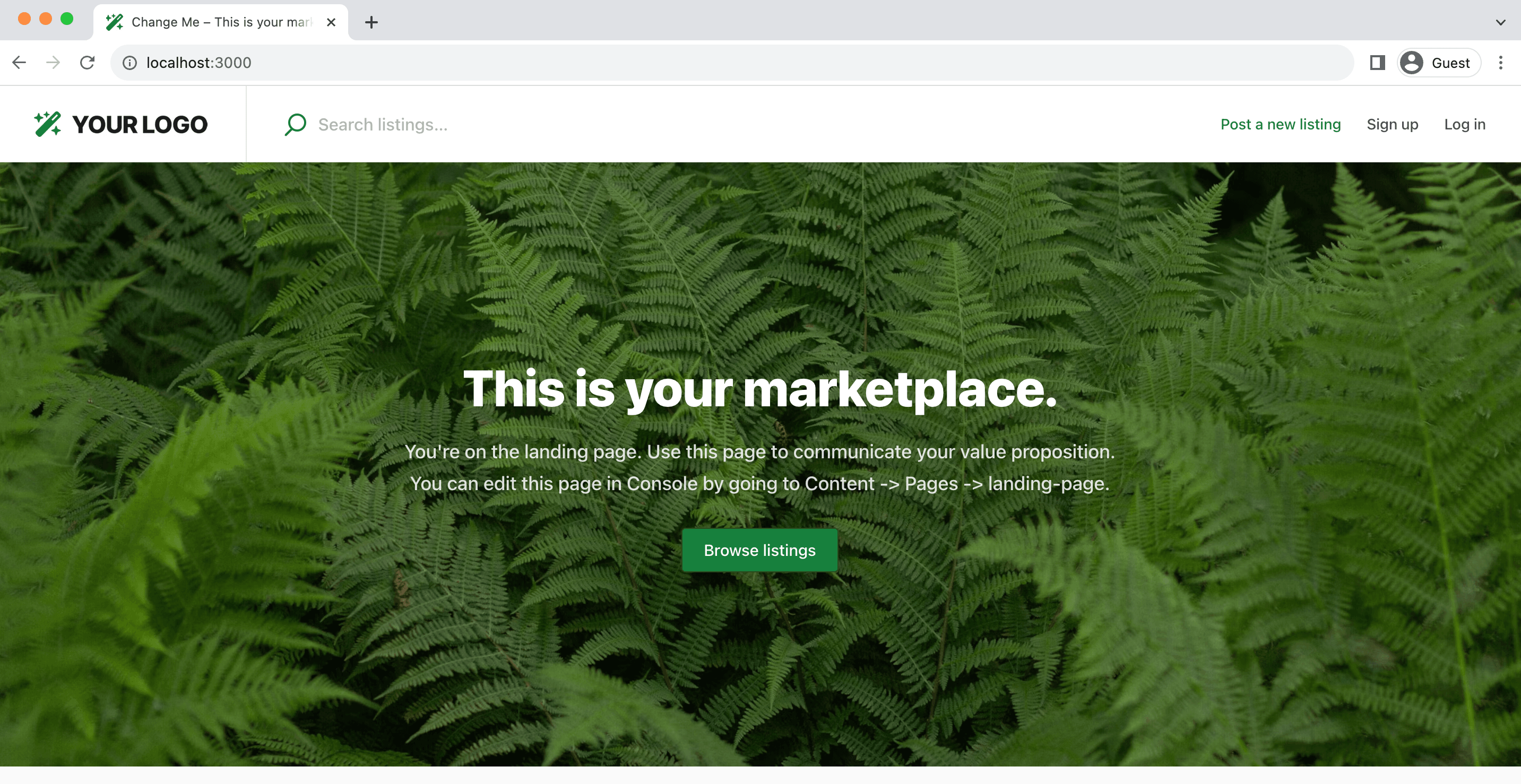Click the YOUR LOGO icon in header
This screenshot has width=1521, height=784.
[46, 124]
